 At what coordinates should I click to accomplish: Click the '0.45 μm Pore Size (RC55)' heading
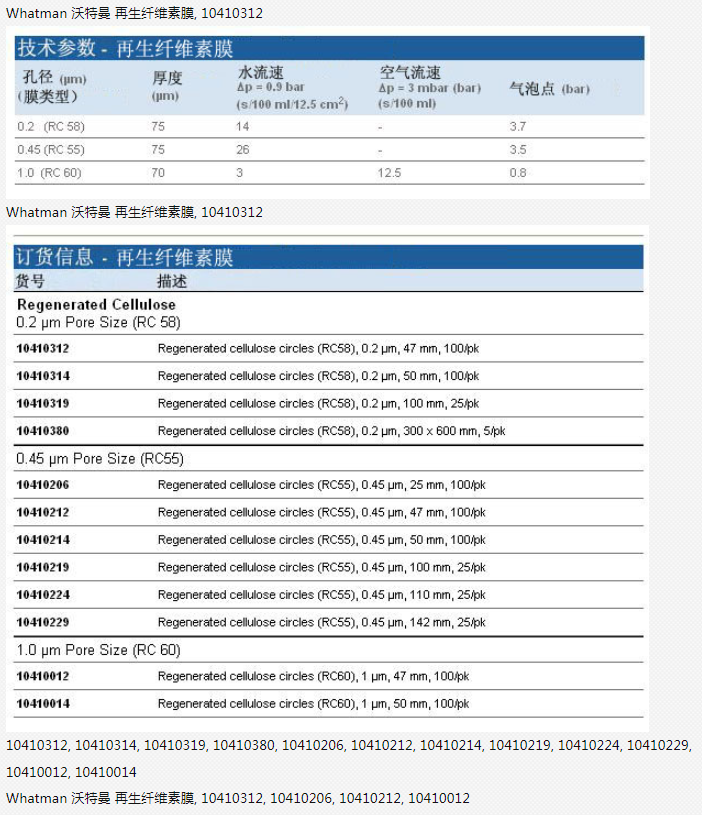100,459
